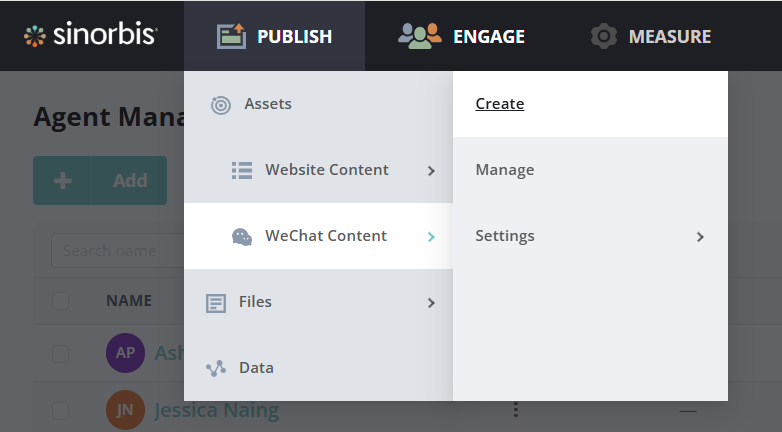Click the Search name input field
The image size is (782, 432).
(115, 250)
